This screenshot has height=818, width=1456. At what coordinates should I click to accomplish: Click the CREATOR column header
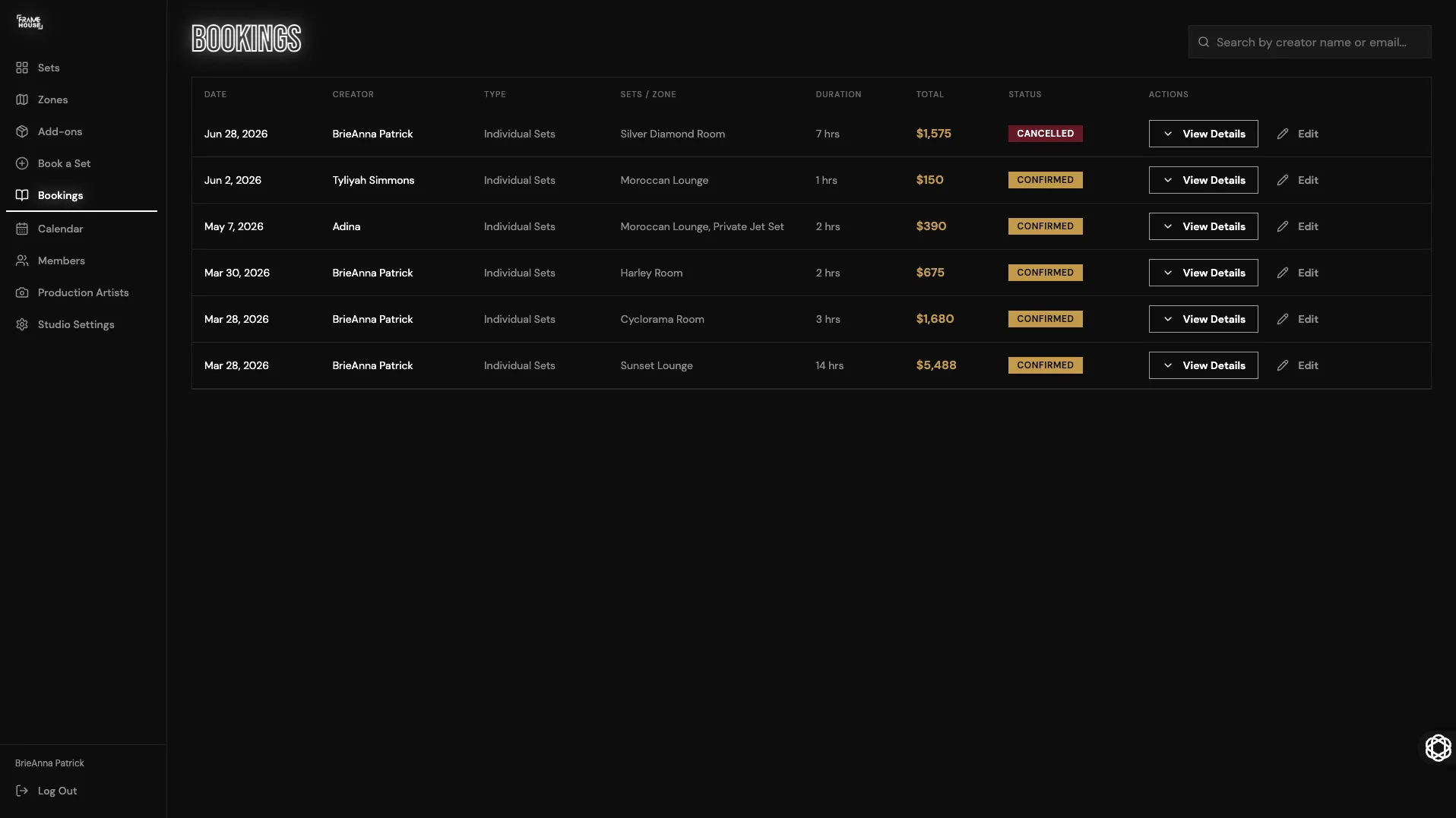click(353, 94)
